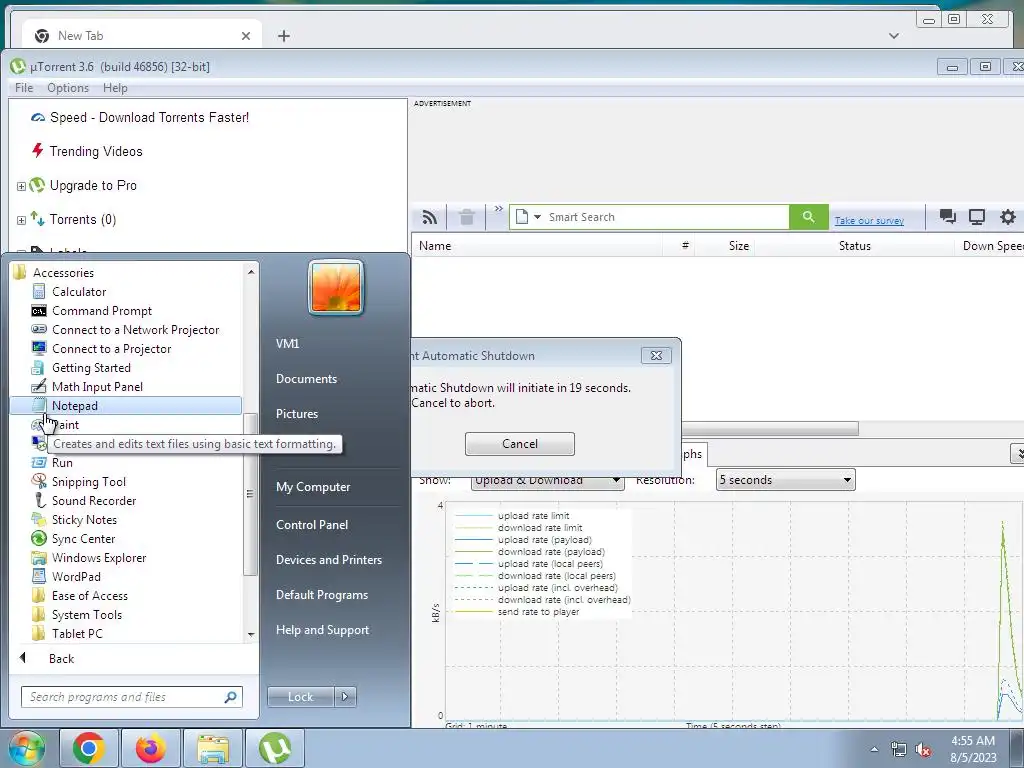Open Sound Recorder
This screenshot has height=768, width=1024.
point(94,500)
